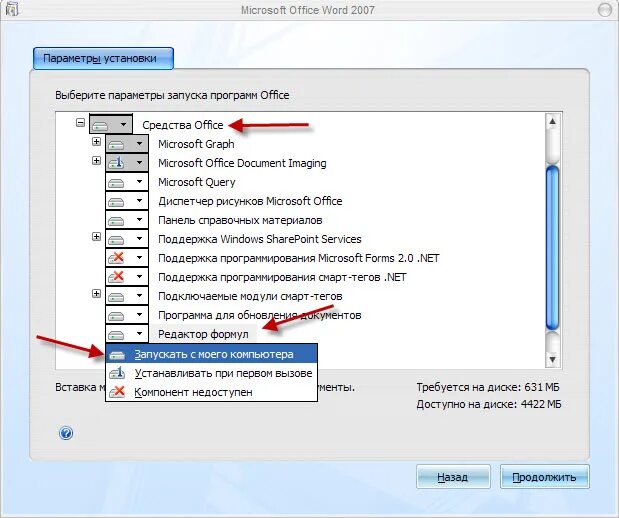Open dropdown for Подключаемые модули смарт-тегов
Screen dimensions: 619x518
(127, 296)
